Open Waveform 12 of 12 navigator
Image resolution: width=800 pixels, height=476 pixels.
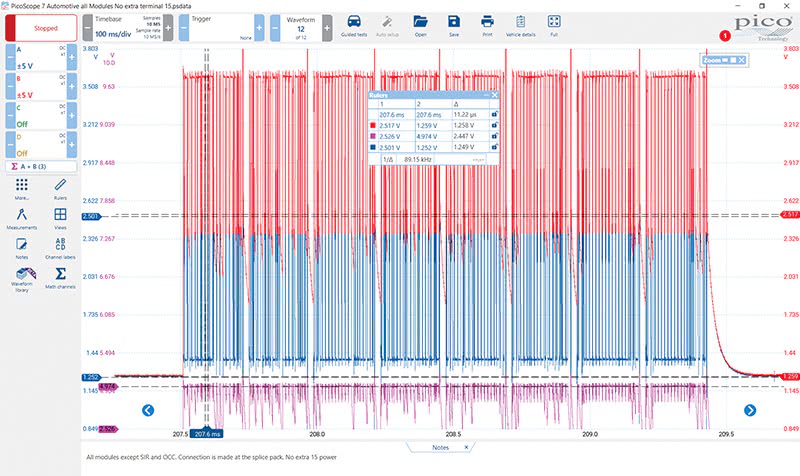coord(301,28)
